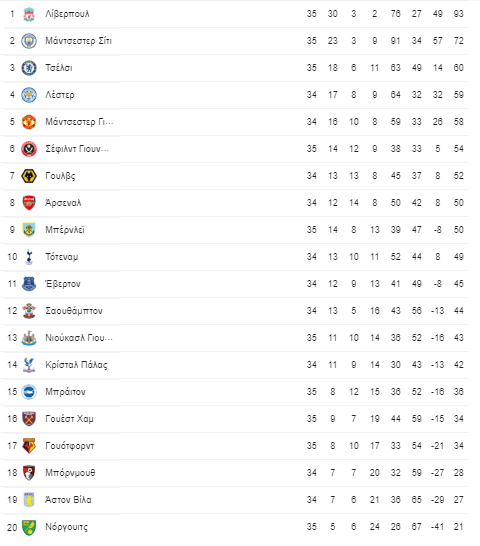
Task: Select the Chelsea club badge
Action: (29, 68)
